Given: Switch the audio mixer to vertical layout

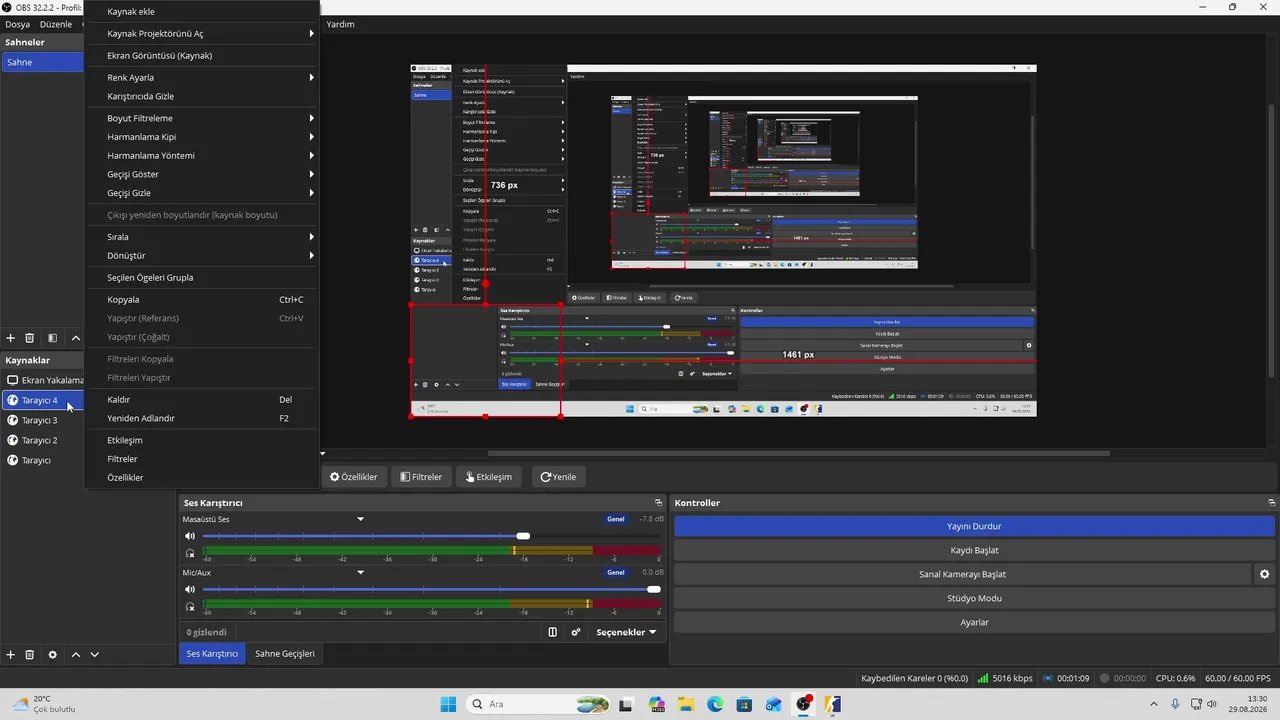Looking at the screenshot, I should click(553, 632).
